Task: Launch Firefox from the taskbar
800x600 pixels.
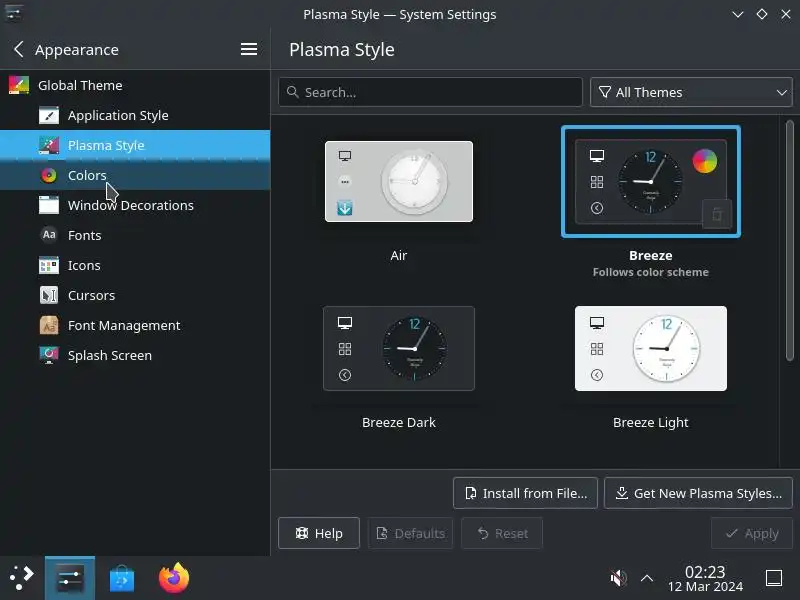Action: point(173,578)
